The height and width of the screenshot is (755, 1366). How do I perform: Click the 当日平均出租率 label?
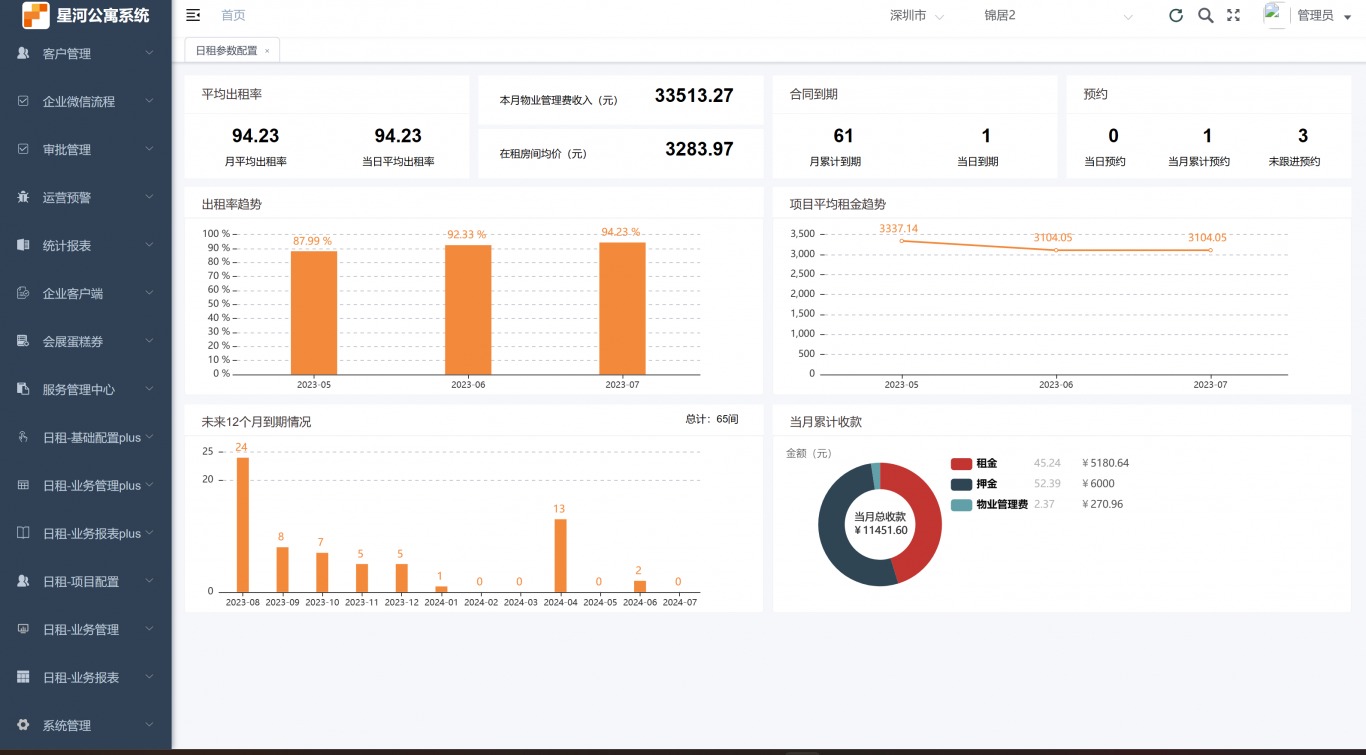pyautogui.click(x=398, y=161)
